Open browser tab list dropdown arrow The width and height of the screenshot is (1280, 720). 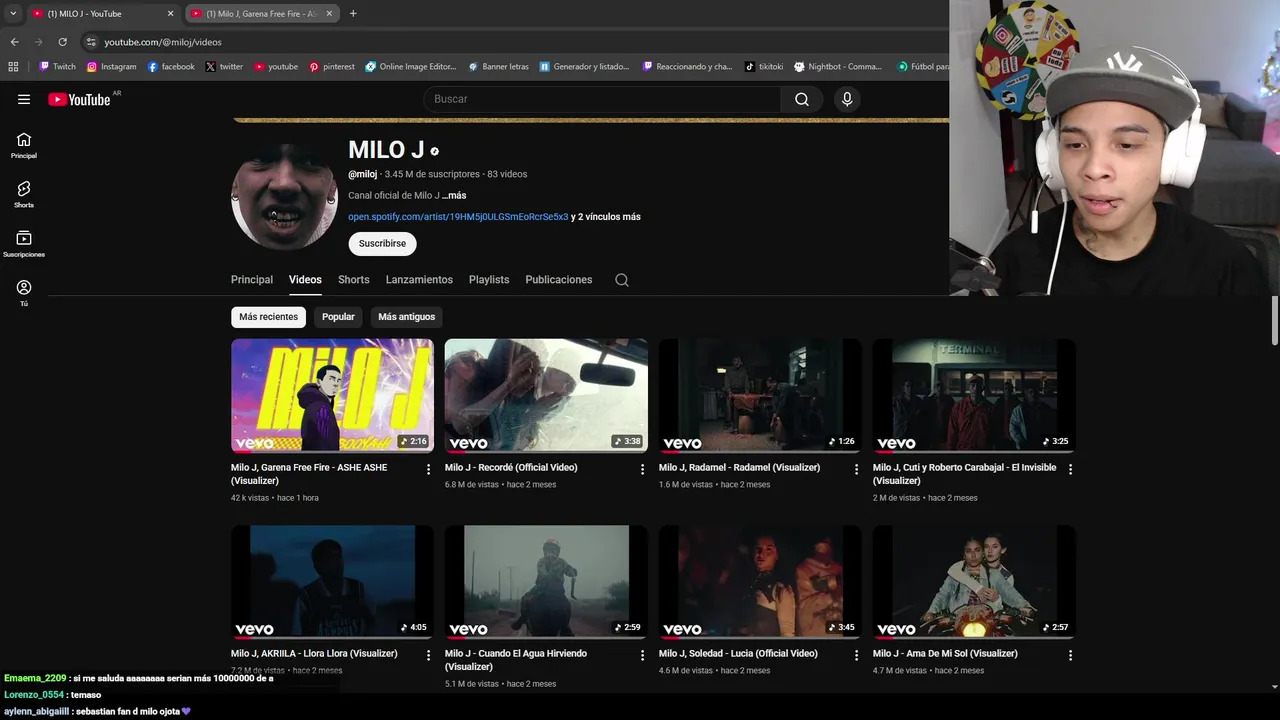pos(13,14)
